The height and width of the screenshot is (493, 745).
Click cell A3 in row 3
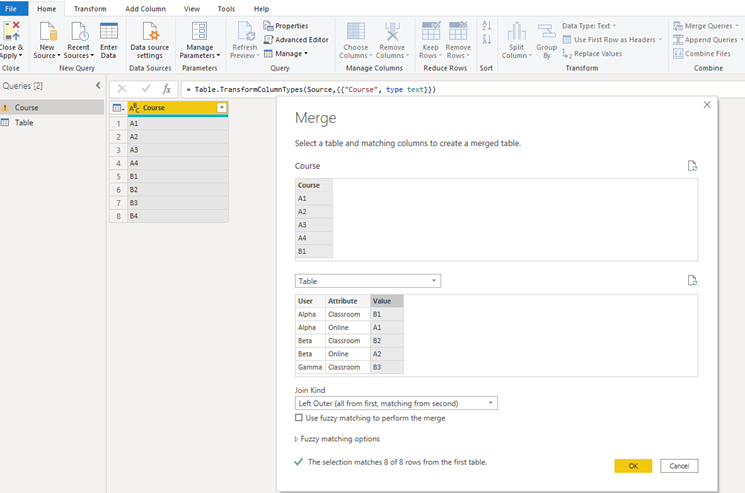178,150
